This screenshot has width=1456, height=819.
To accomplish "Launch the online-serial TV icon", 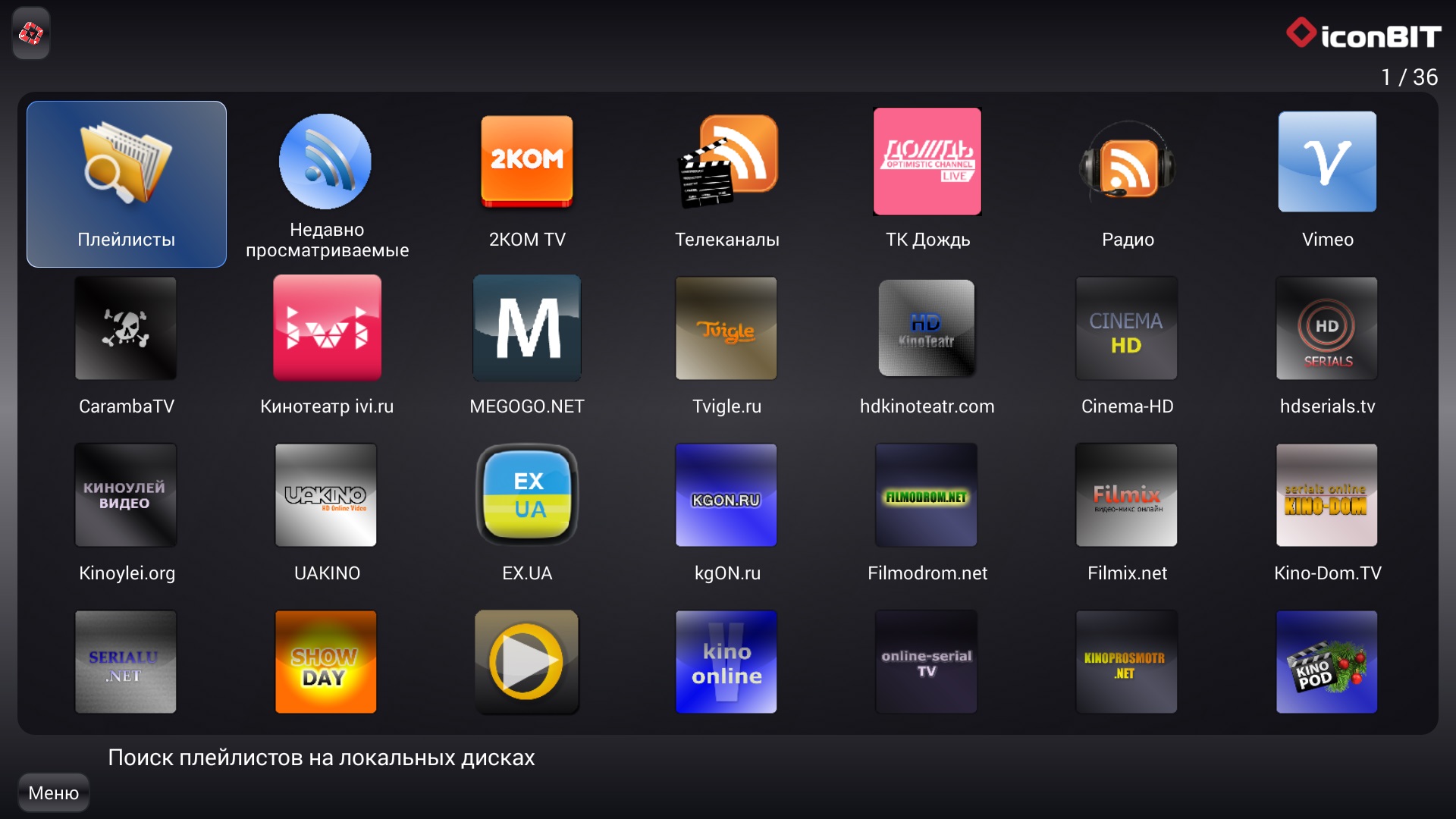I will (x=927, y=662).
